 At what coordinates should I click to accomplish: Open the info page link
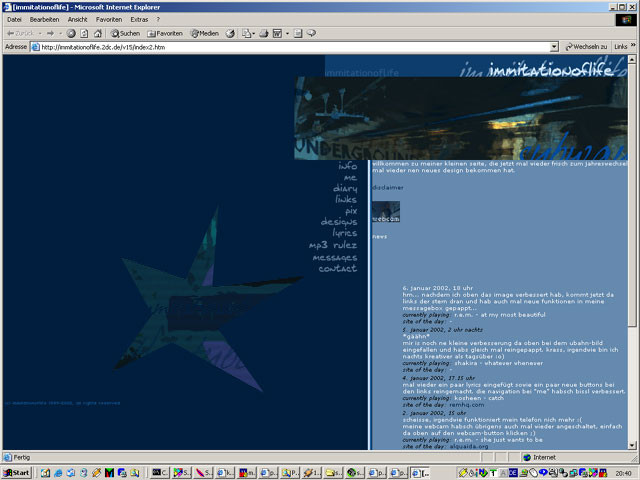point(348,166)
